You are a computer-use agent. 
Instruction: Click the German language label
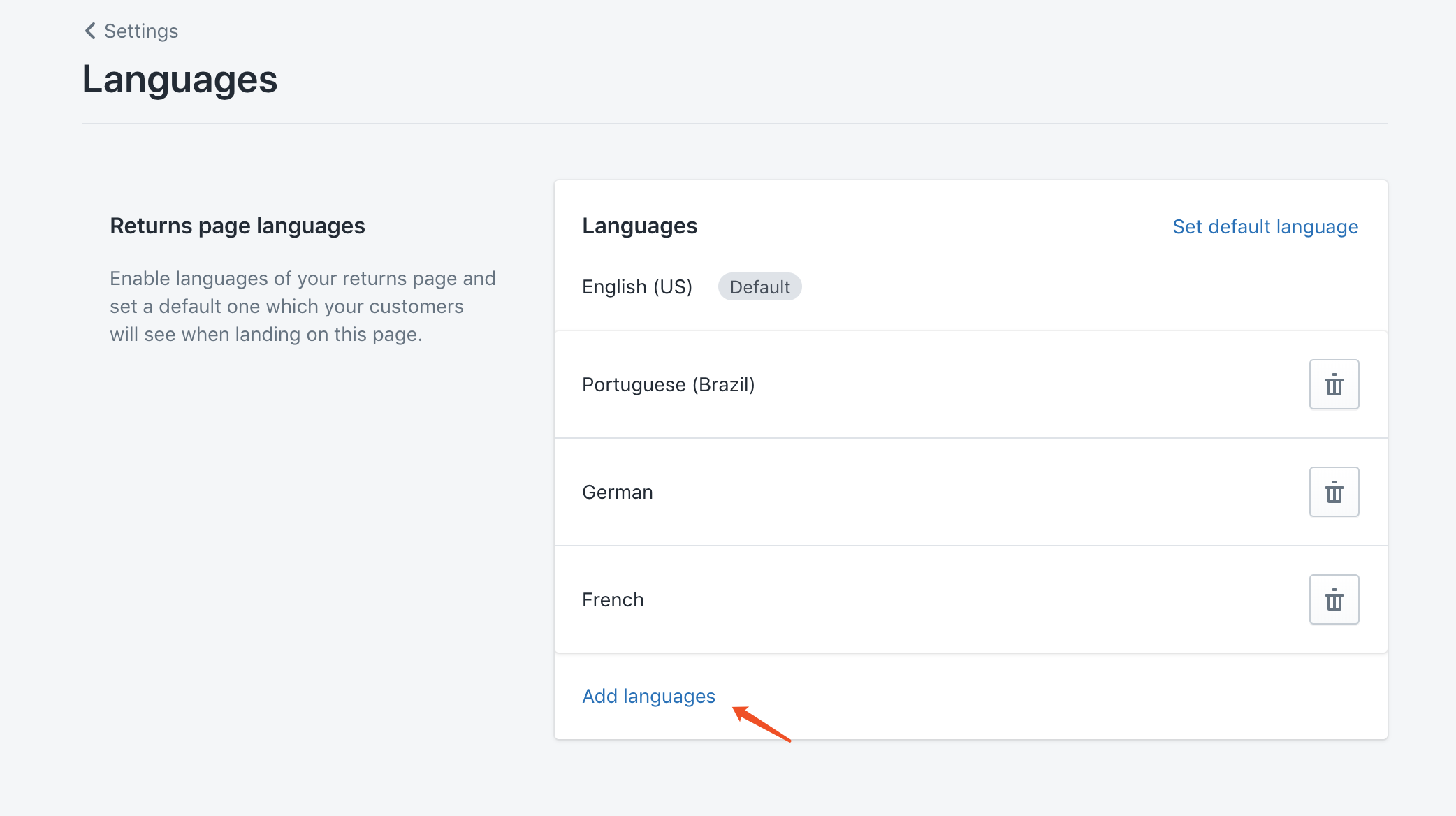tap(617, 493)
